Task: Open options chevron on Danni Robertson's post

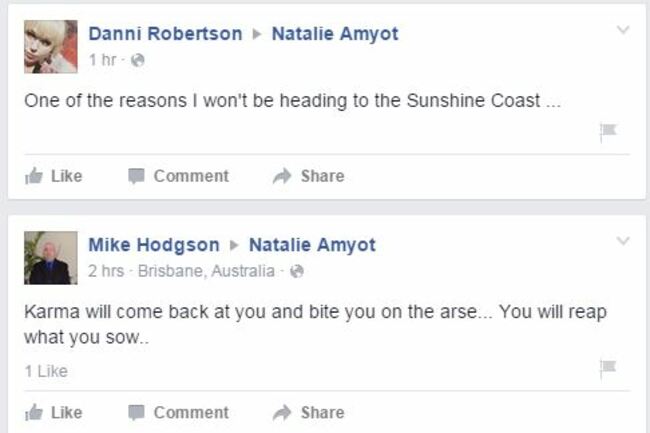Action: click(623, 30)
